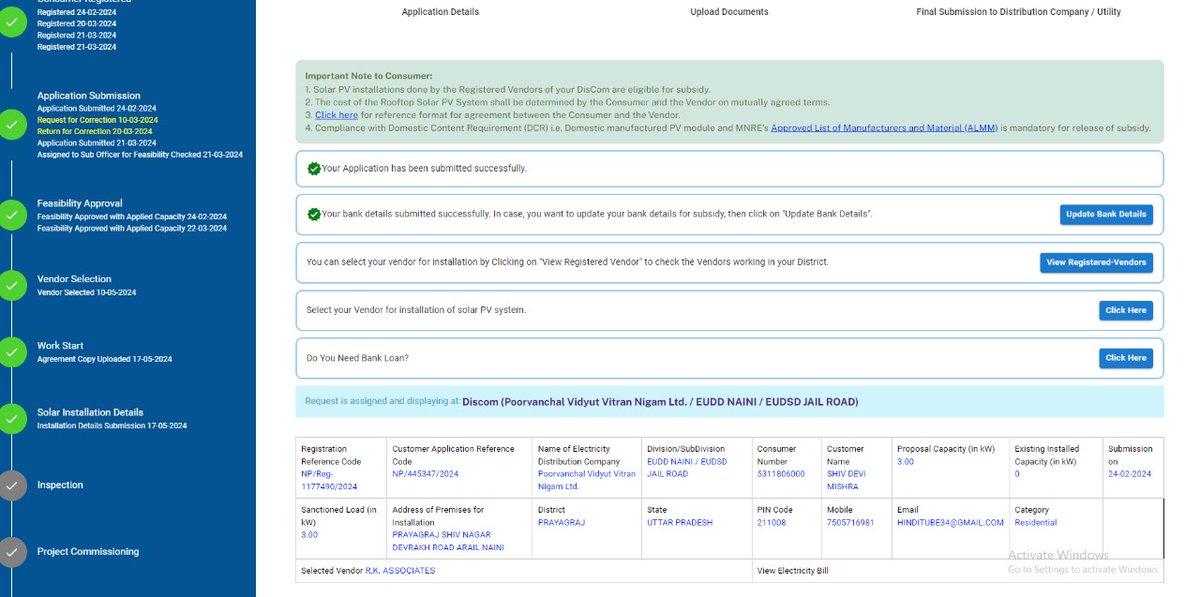This screenshot has height=597, width=1200.
Task: Click Poorvanchal Vidyut Vitran Nigam Ltd. cell value
Action: pos(587,480)
